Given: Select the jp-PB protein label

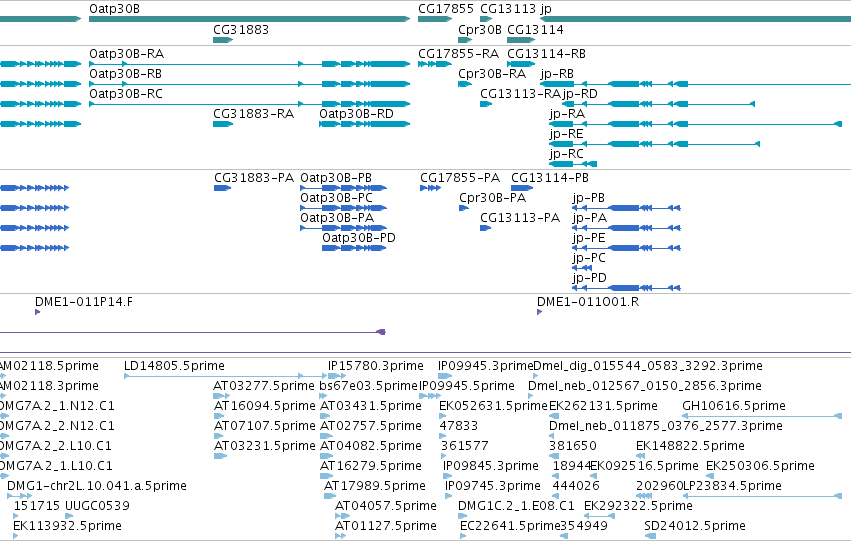Looking at the screenshot, I should coord(589,198).
